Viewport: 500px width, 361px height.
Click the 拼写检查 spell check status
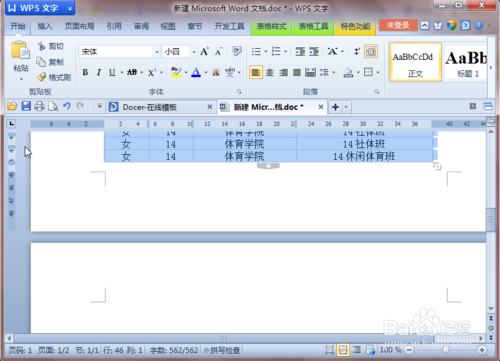[222, 350]
